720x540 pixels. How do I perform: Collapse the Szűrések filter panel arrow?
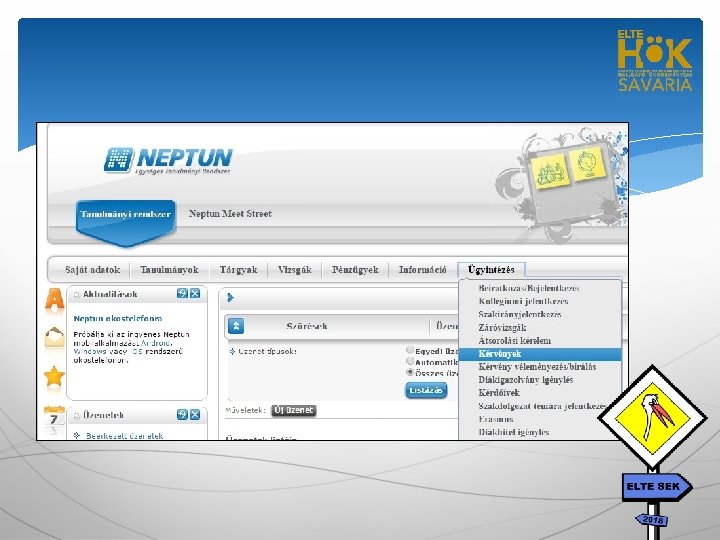pos(236,326)
